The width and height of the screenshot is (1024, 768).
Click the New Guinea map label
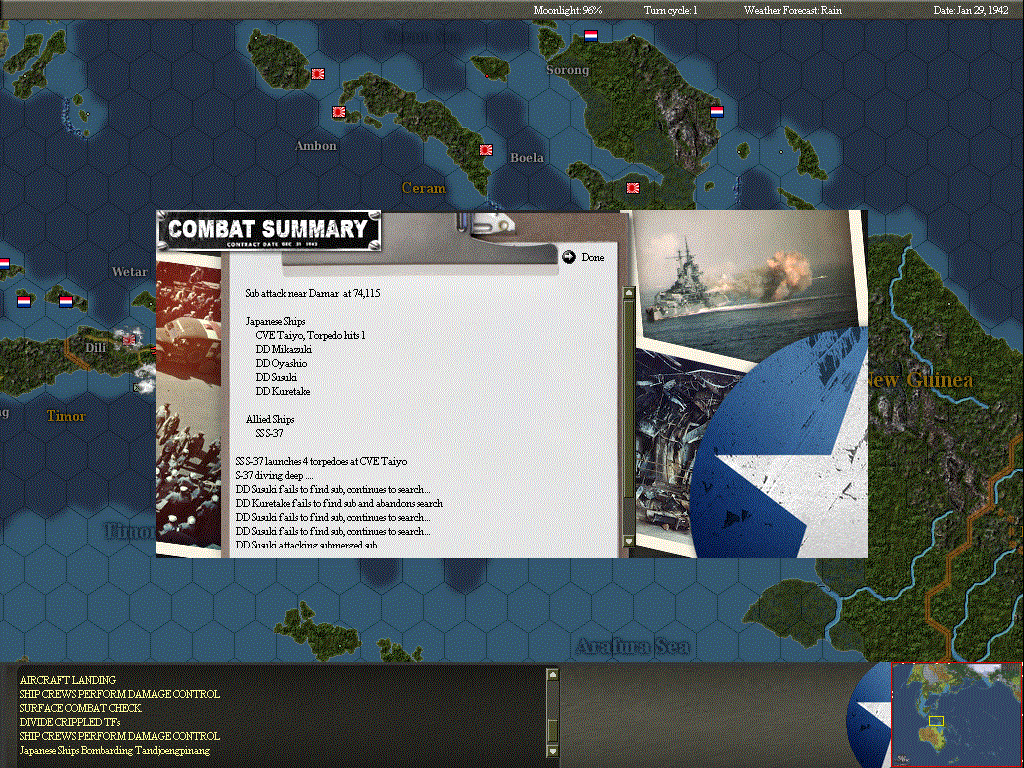coord(920,380)
